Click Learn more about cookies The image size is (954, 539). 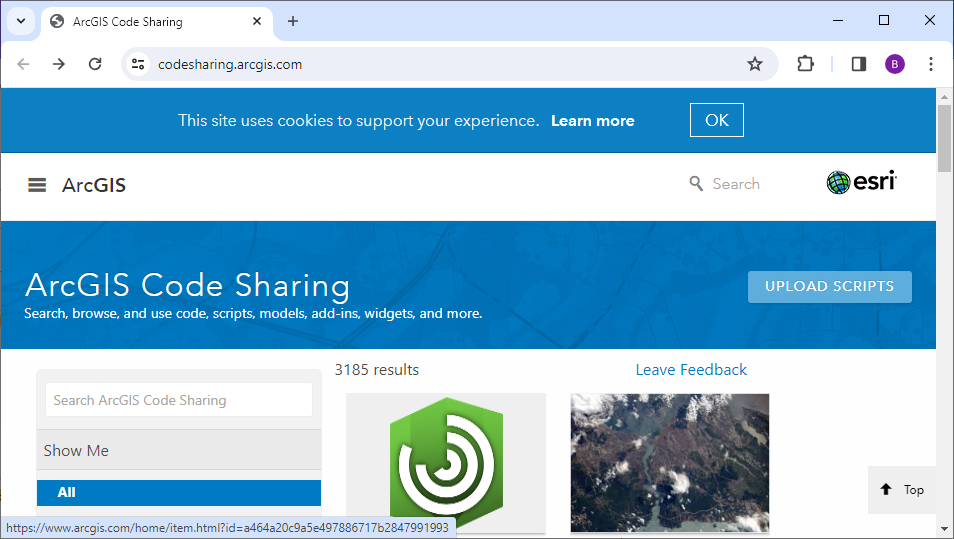pyautogui.click(x=593, y=120)
